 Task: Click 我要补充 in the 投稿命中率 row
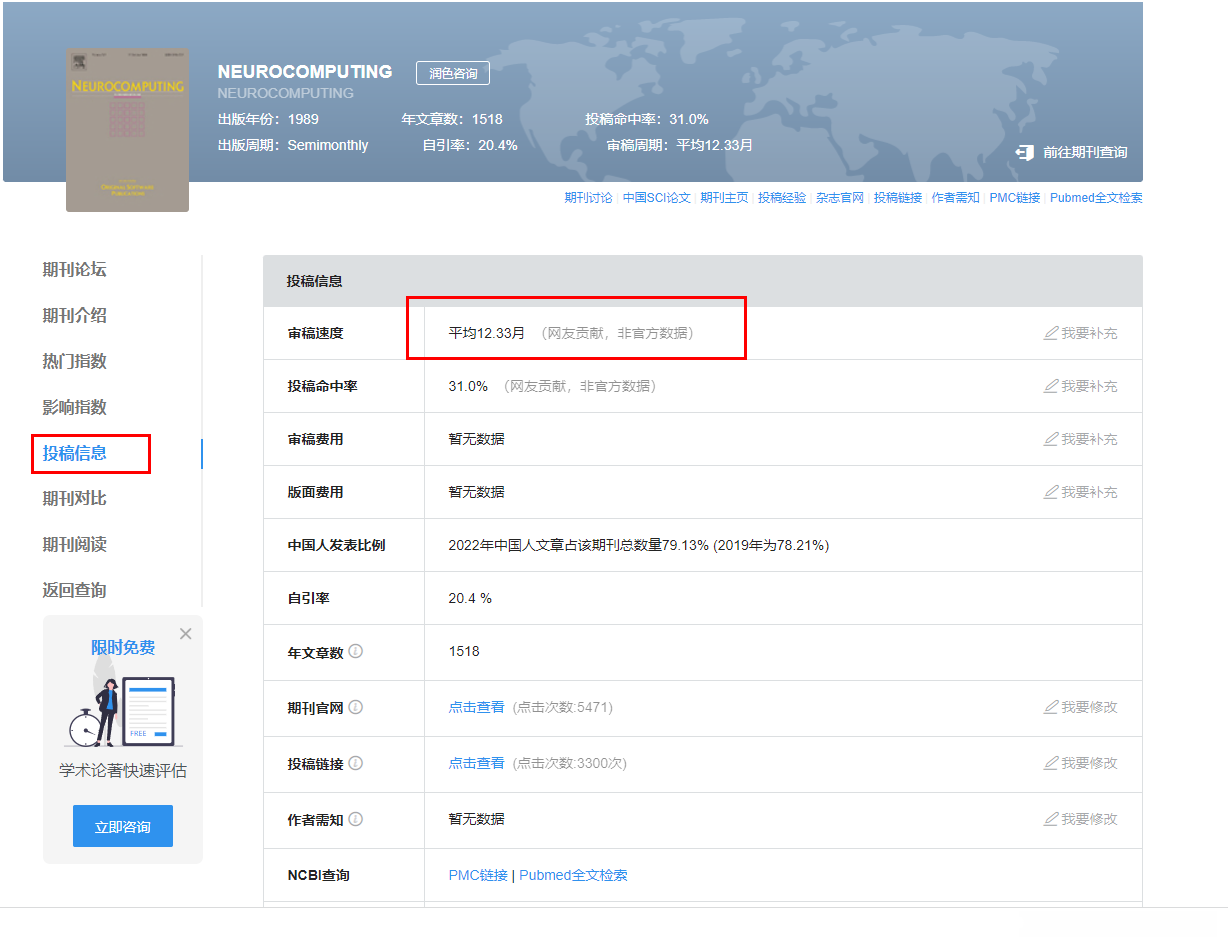[1080, 386]
